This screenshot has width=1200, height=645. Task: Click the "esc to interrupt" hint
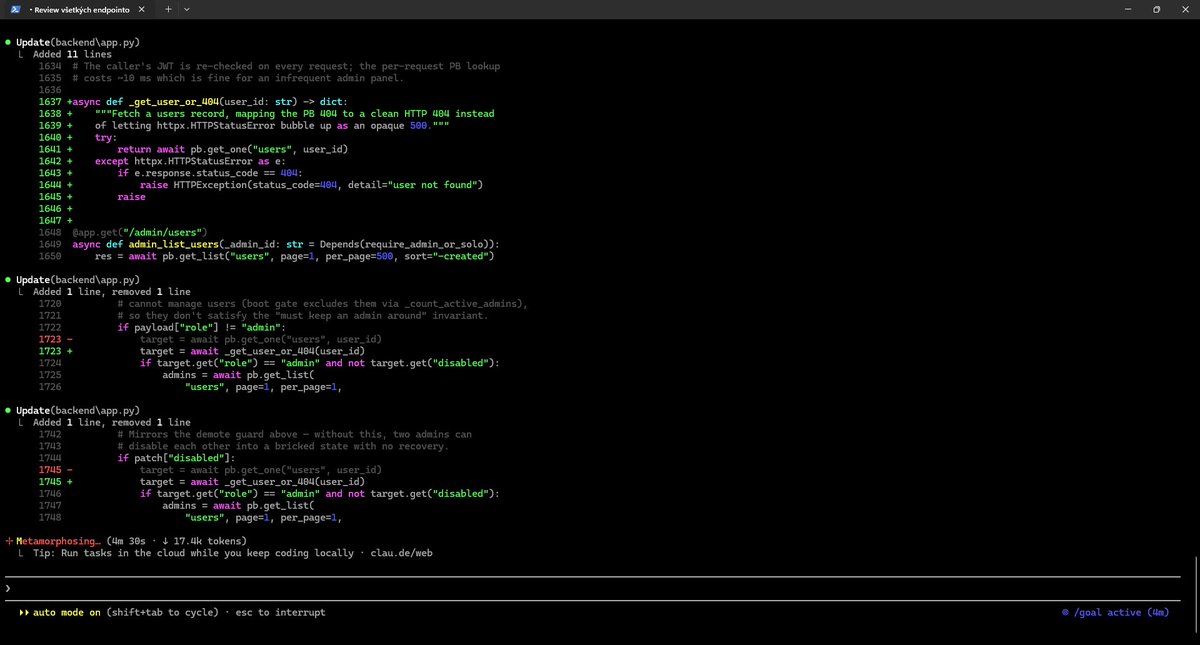[280, 612]
